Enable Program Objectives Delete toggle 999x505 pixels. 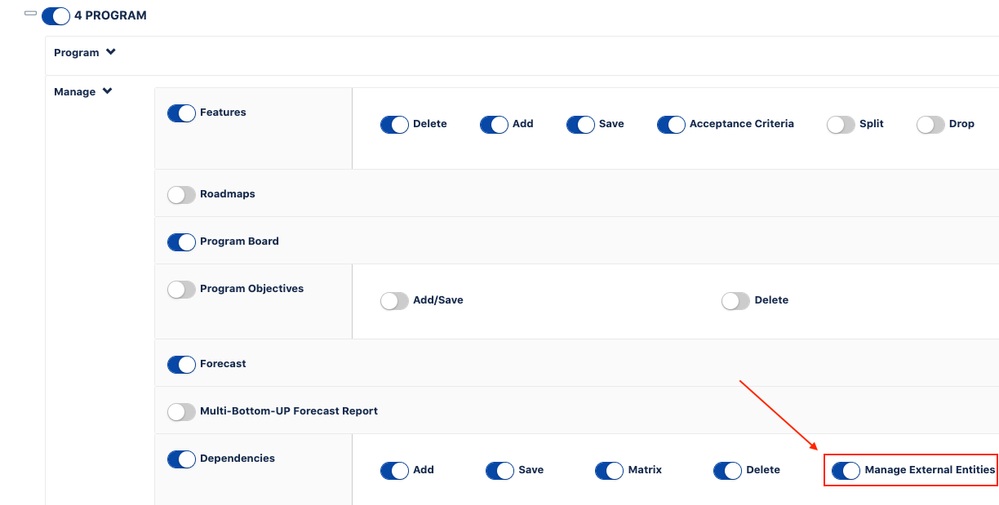click(736, 301)
